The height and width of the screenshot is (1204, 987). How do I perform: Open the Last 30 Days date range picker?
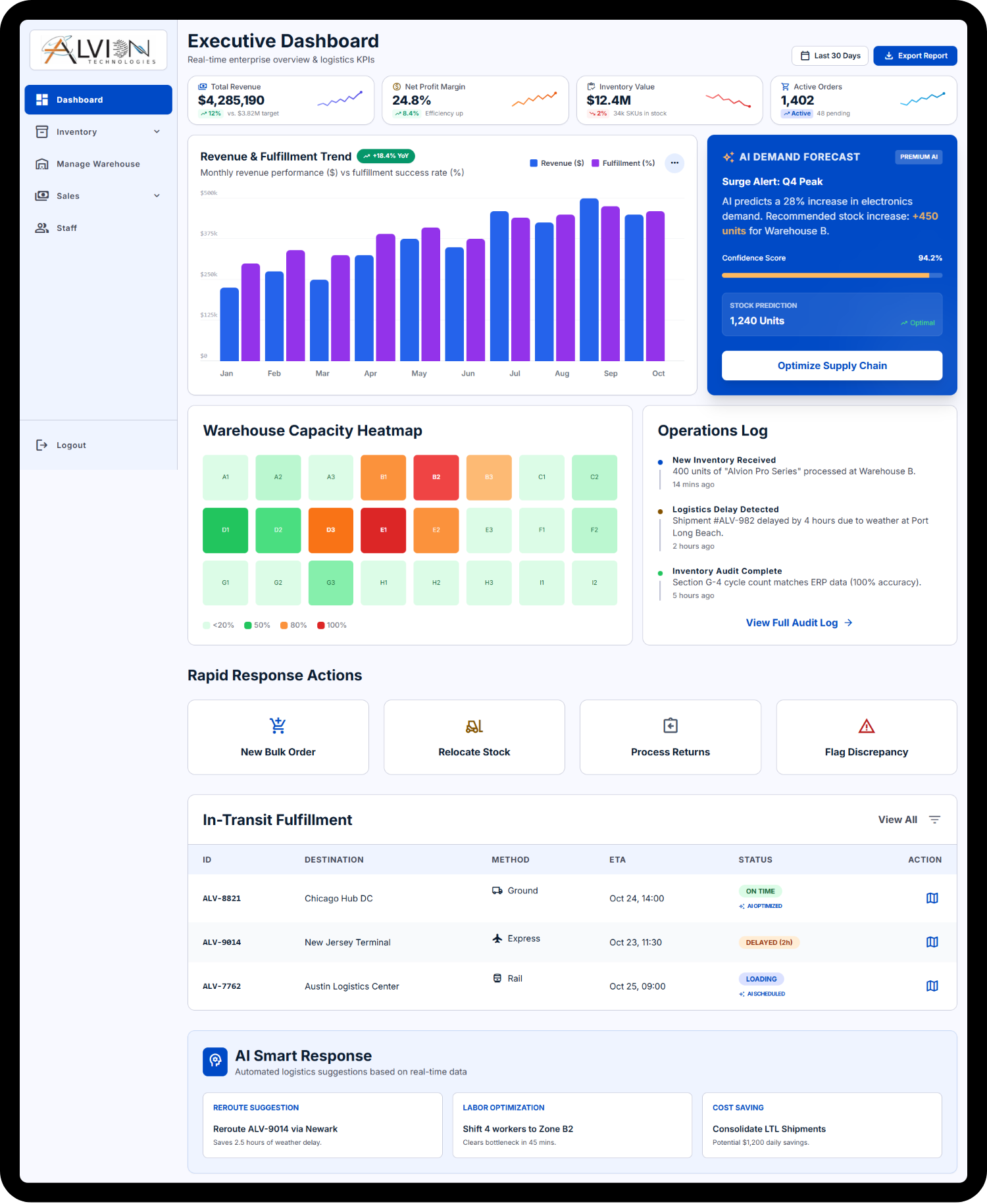click(x=830, y=56)
